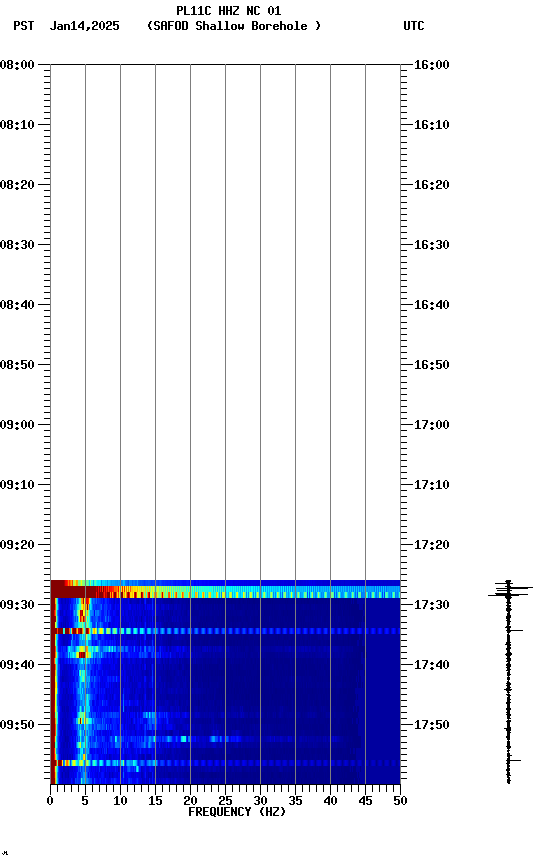This screenshot has height=864, width=552.
Task: Click the 20 Hz frequency tick label
Action: pos(190,801)
